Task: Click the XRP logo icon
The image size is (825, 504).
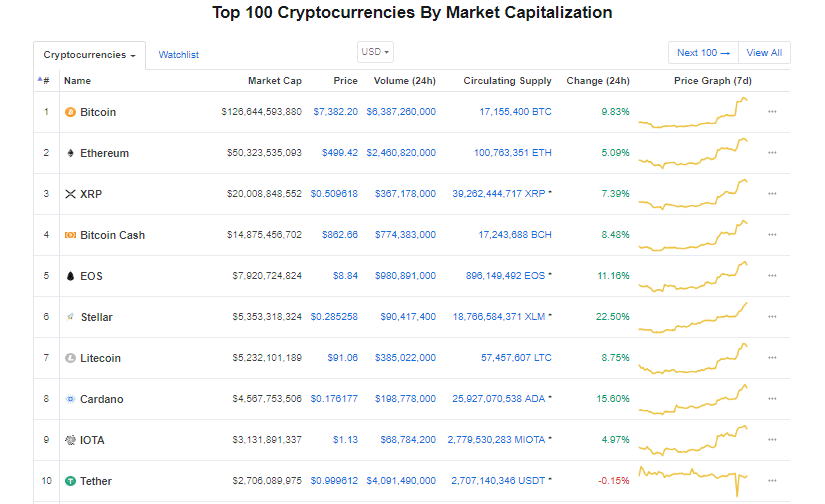Action: pyautogui.click(x=70, y=194)
